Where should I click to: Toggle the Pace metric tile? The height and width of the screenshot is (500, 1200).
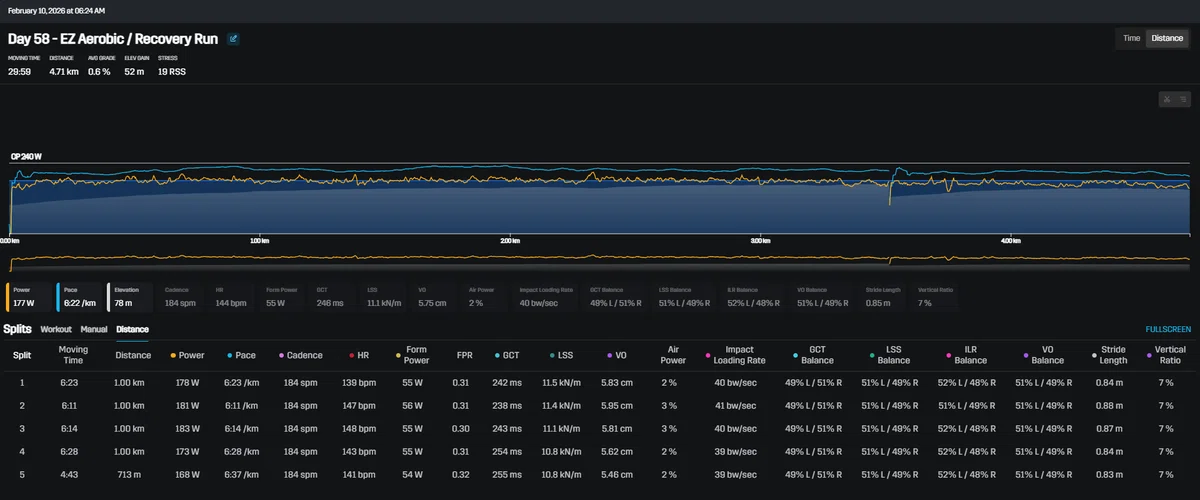coord(78,297)
